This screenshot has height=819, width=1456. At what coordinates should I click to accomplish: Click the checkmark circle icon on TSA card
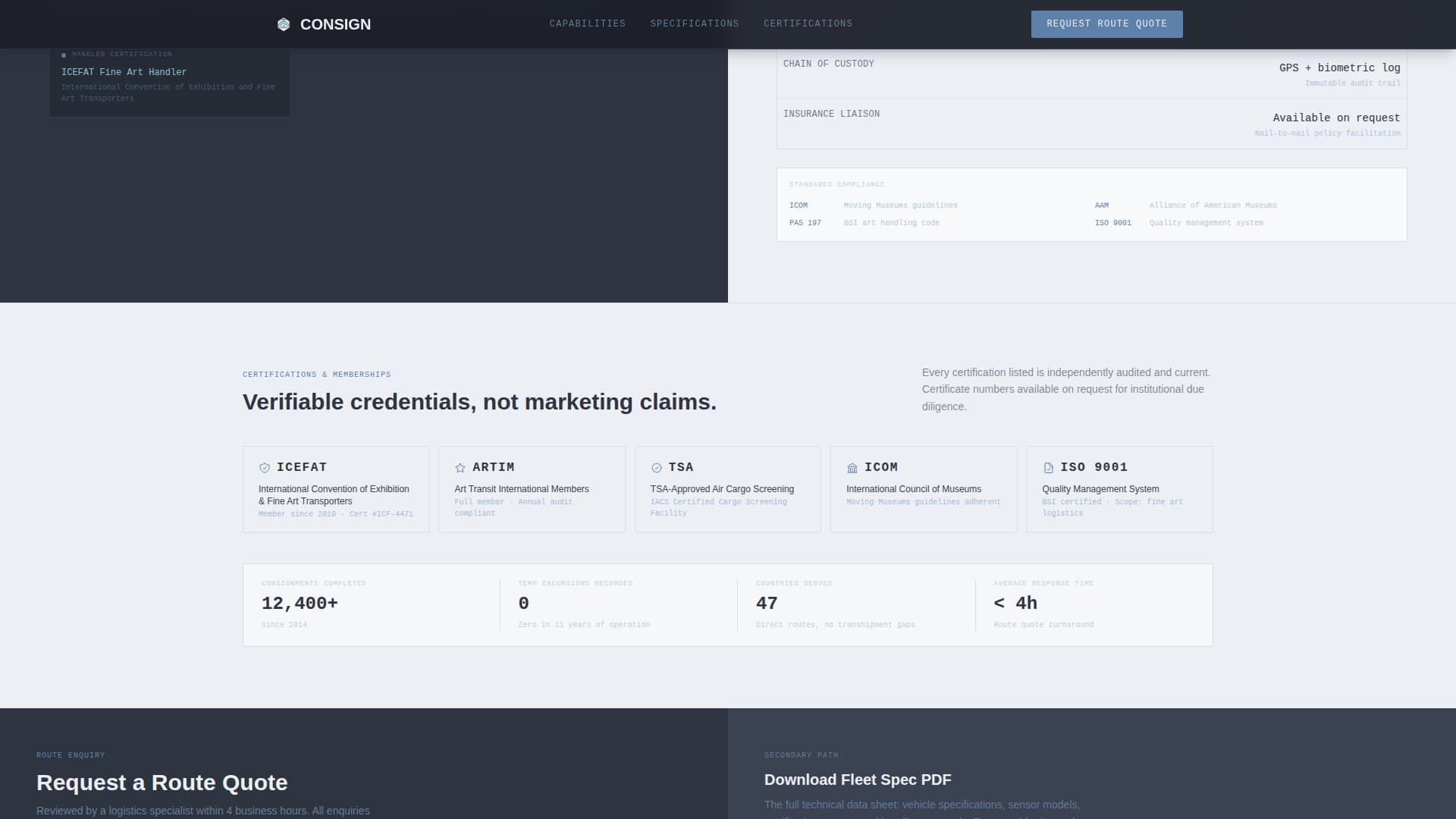point(657,468)
